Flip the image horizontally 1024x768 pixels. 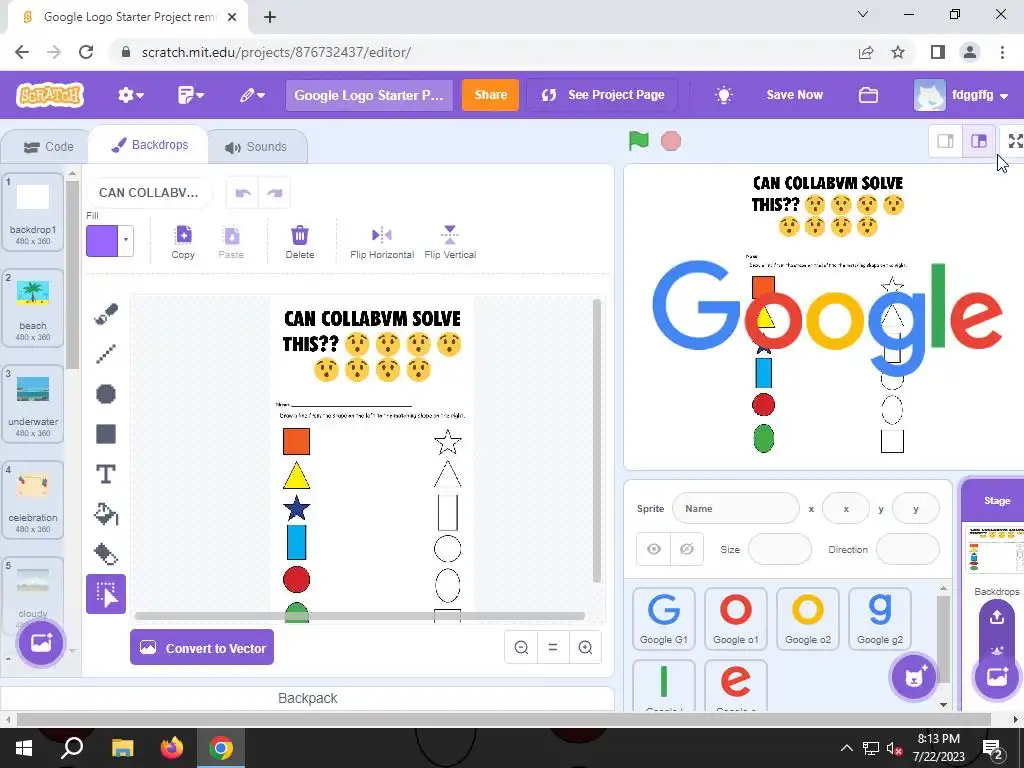[382, 242]
